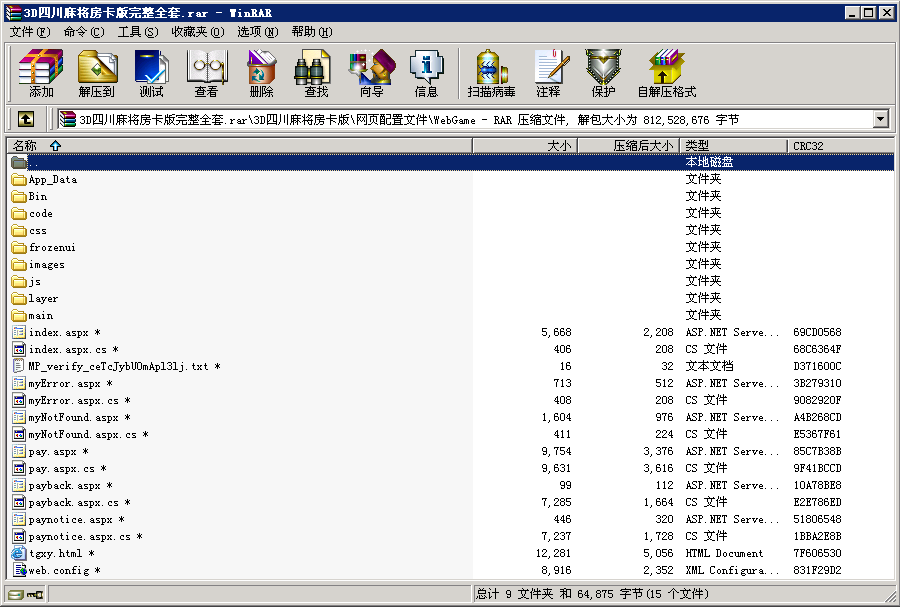Open the Comment (注释) toolbar icon
This screenshot has height=607, width=900.
[x=548, y=73]
